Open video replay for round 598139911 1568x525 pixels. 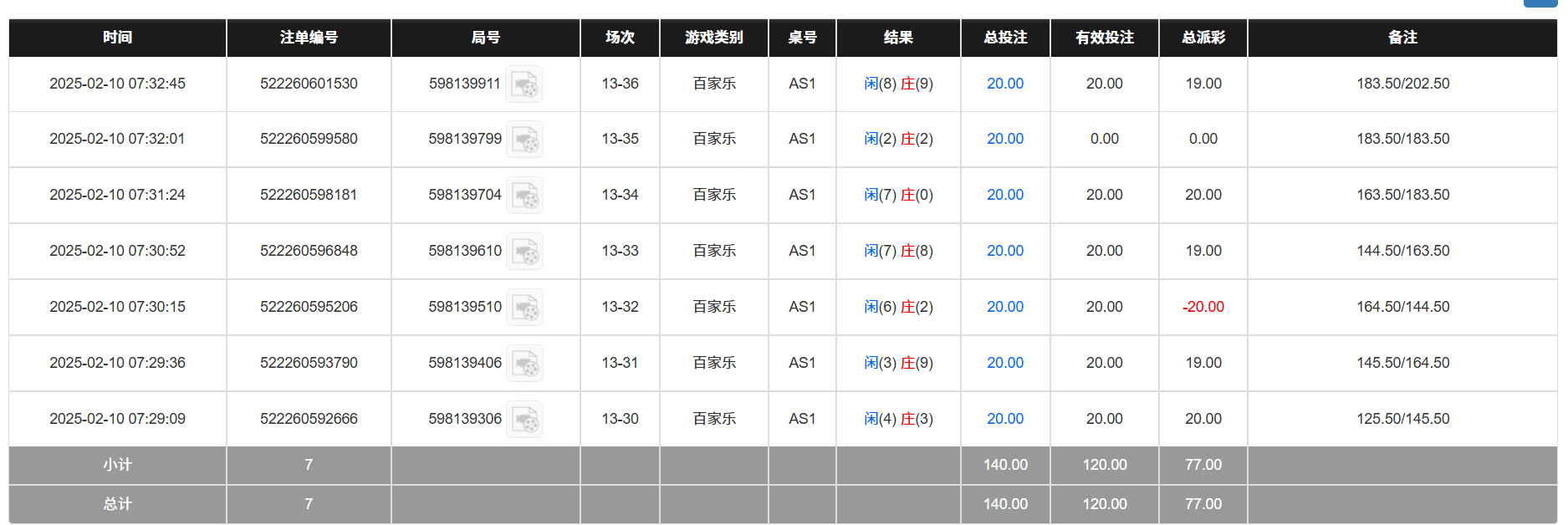pyautogui.click(x=524, y=84)
